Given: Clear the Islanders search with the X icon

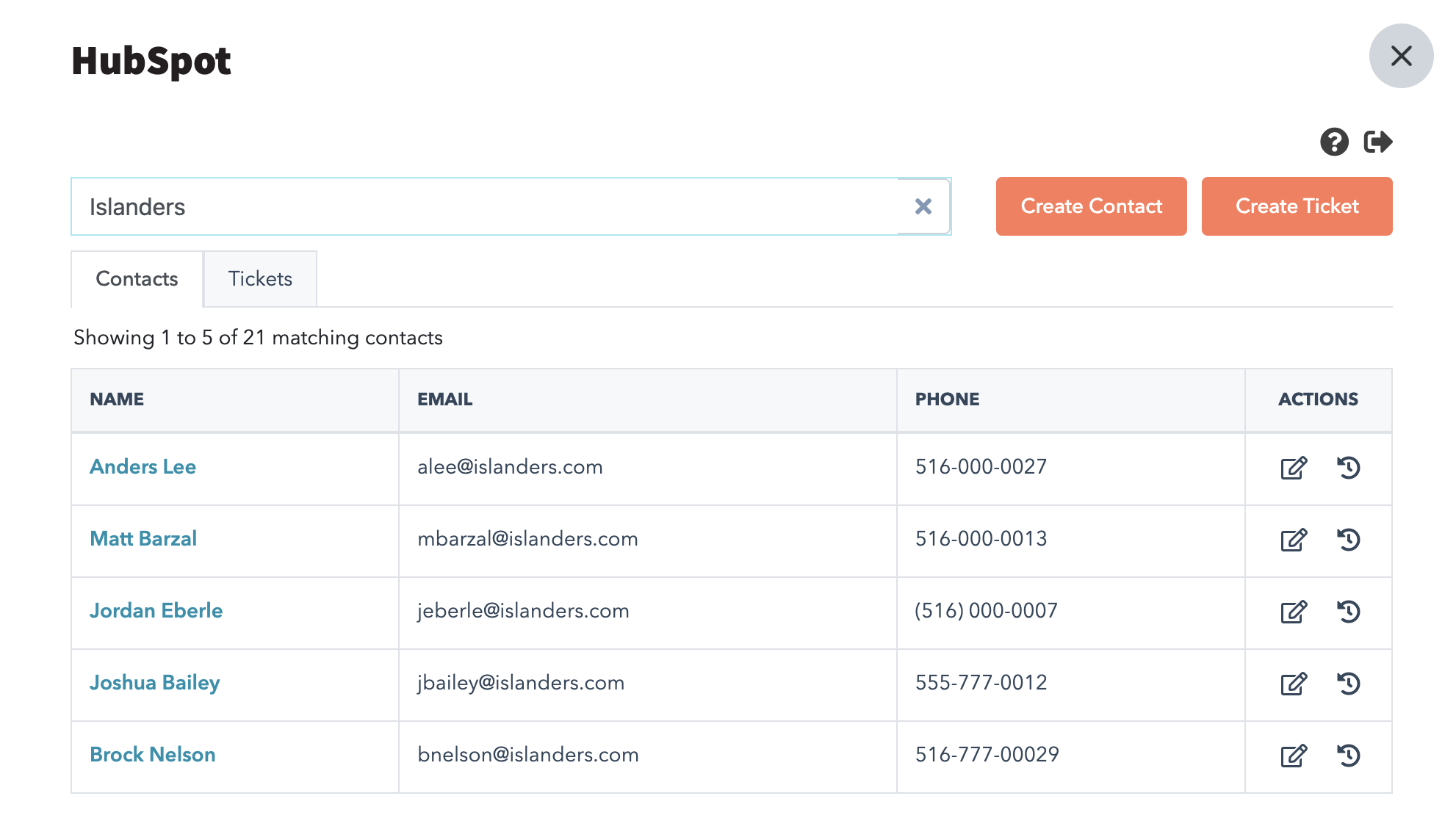Looking at the screenshot, I should [x=923, y=206].
